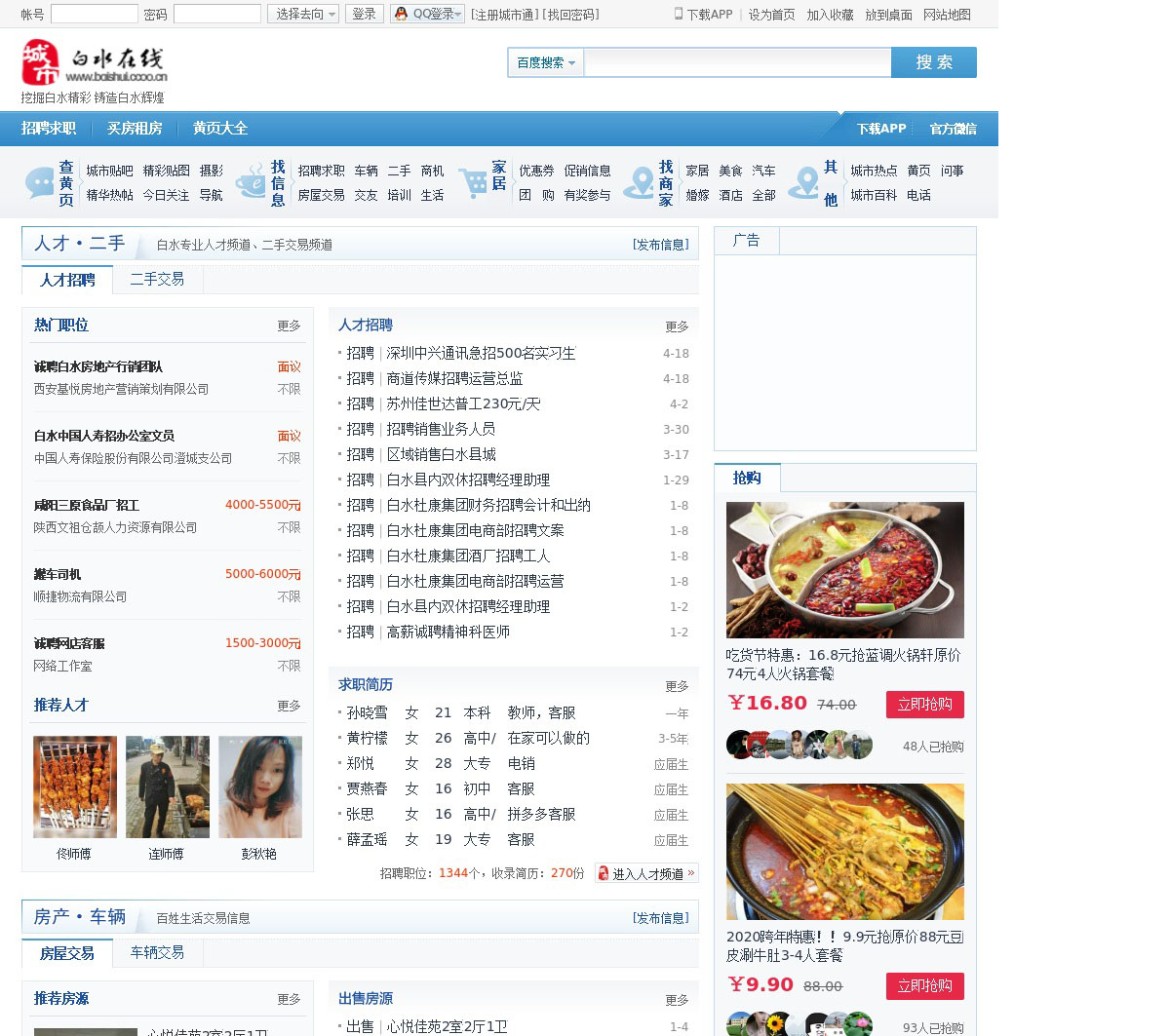The width and height of the screenshot is (1170, 1036).
Task: Click the icon in 进入人才频道 button
Action: (604, 873)
